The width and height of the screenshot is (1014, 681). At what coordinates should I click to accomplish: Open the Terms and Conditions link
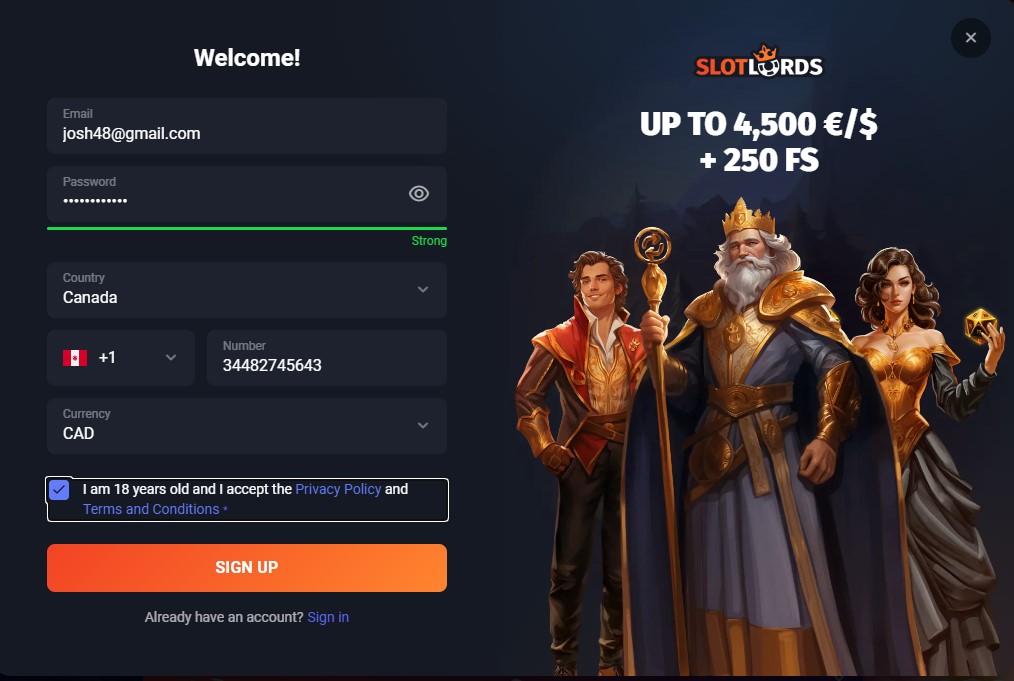tap(151, 509)
